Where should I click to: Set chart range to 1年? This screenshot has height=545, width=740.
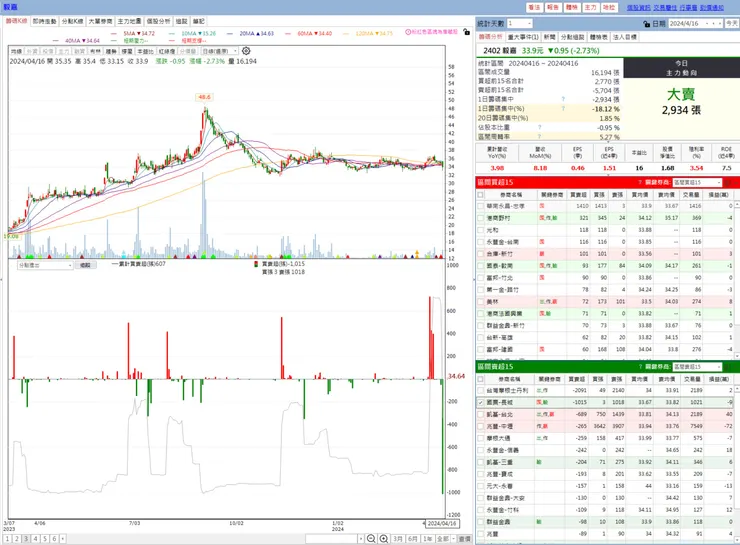pos(428,538)
